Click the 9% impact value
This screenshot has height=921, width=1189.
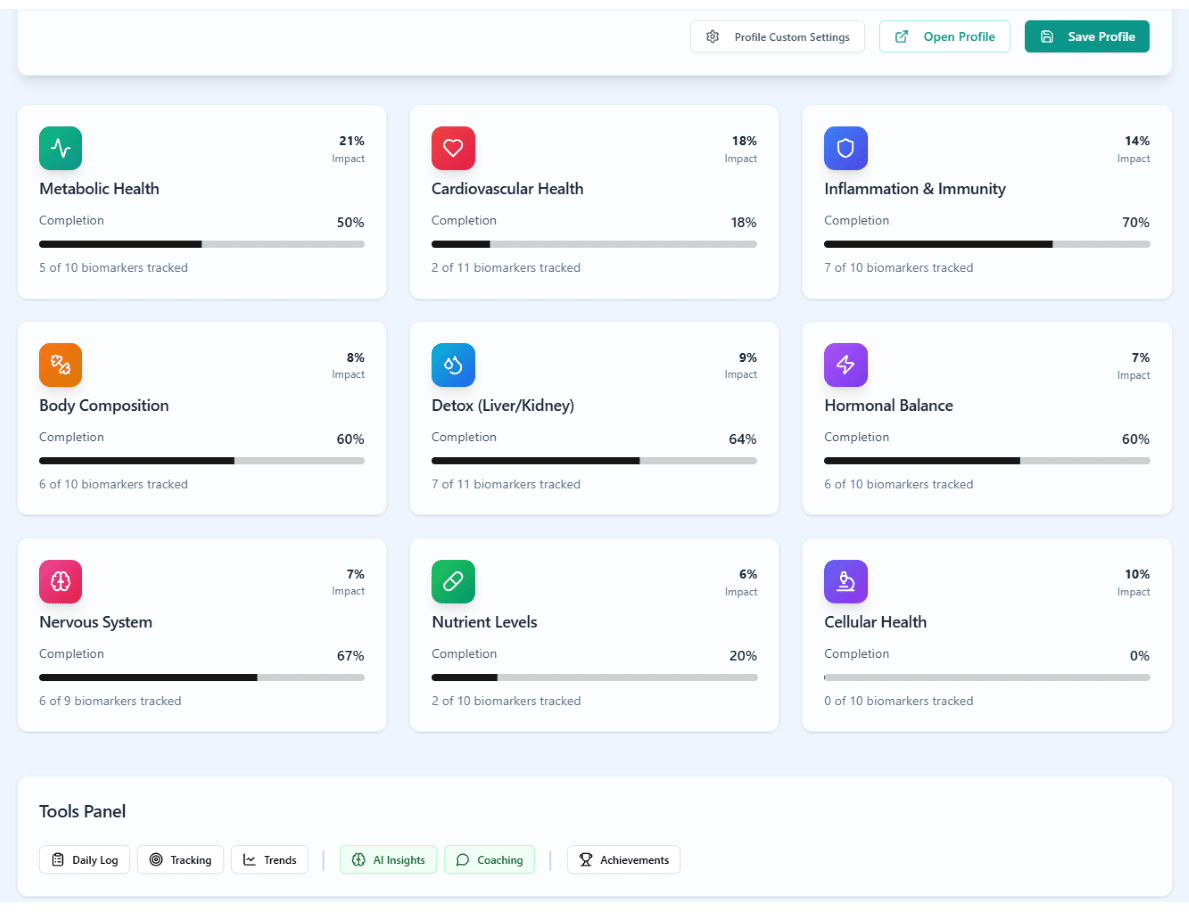[x=748, y=358]
